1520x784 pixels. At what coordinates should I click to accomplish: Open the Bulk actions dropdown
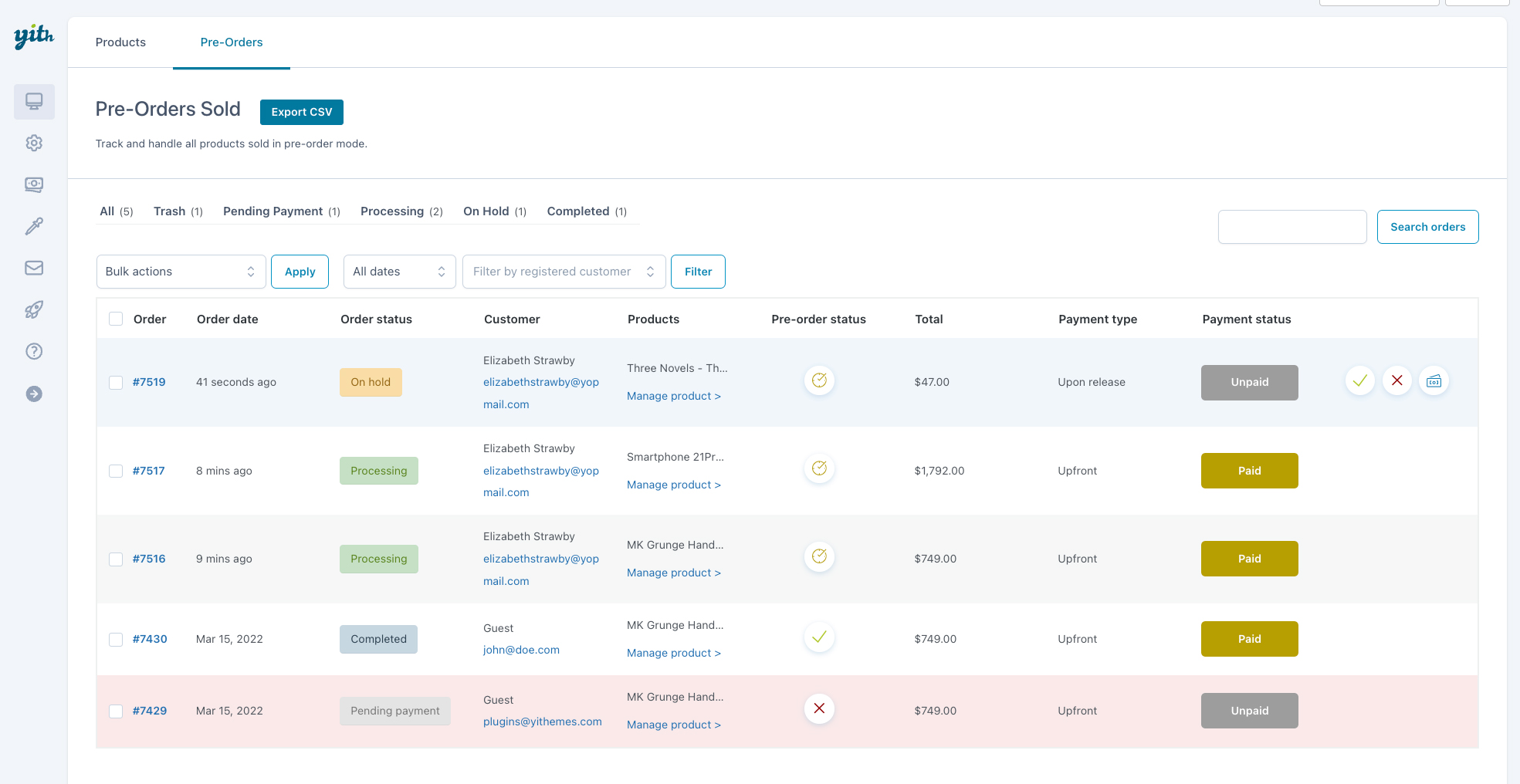click(181, 272)
